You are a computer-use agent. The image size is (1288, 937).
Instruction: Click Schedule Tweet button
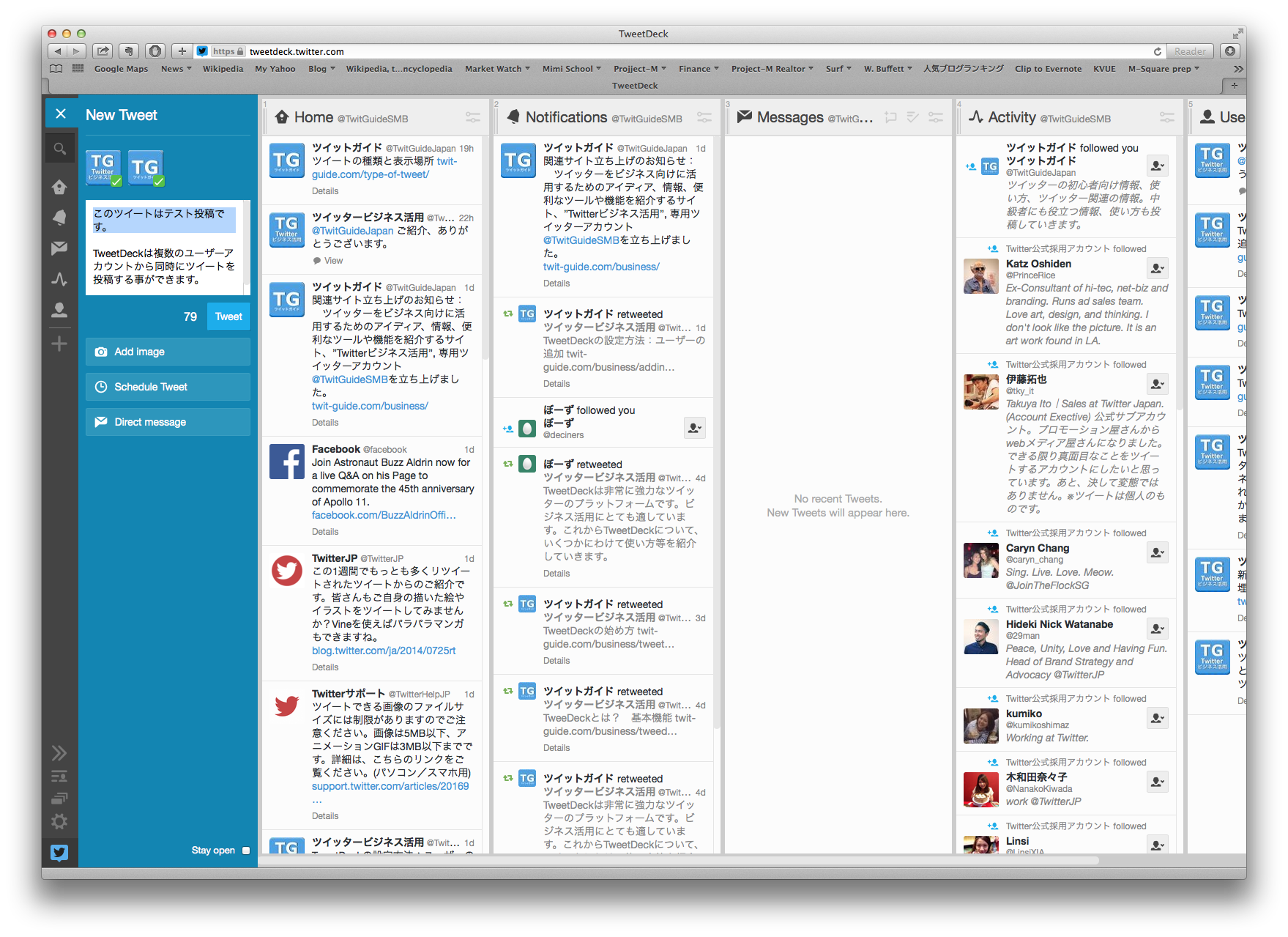168,387
